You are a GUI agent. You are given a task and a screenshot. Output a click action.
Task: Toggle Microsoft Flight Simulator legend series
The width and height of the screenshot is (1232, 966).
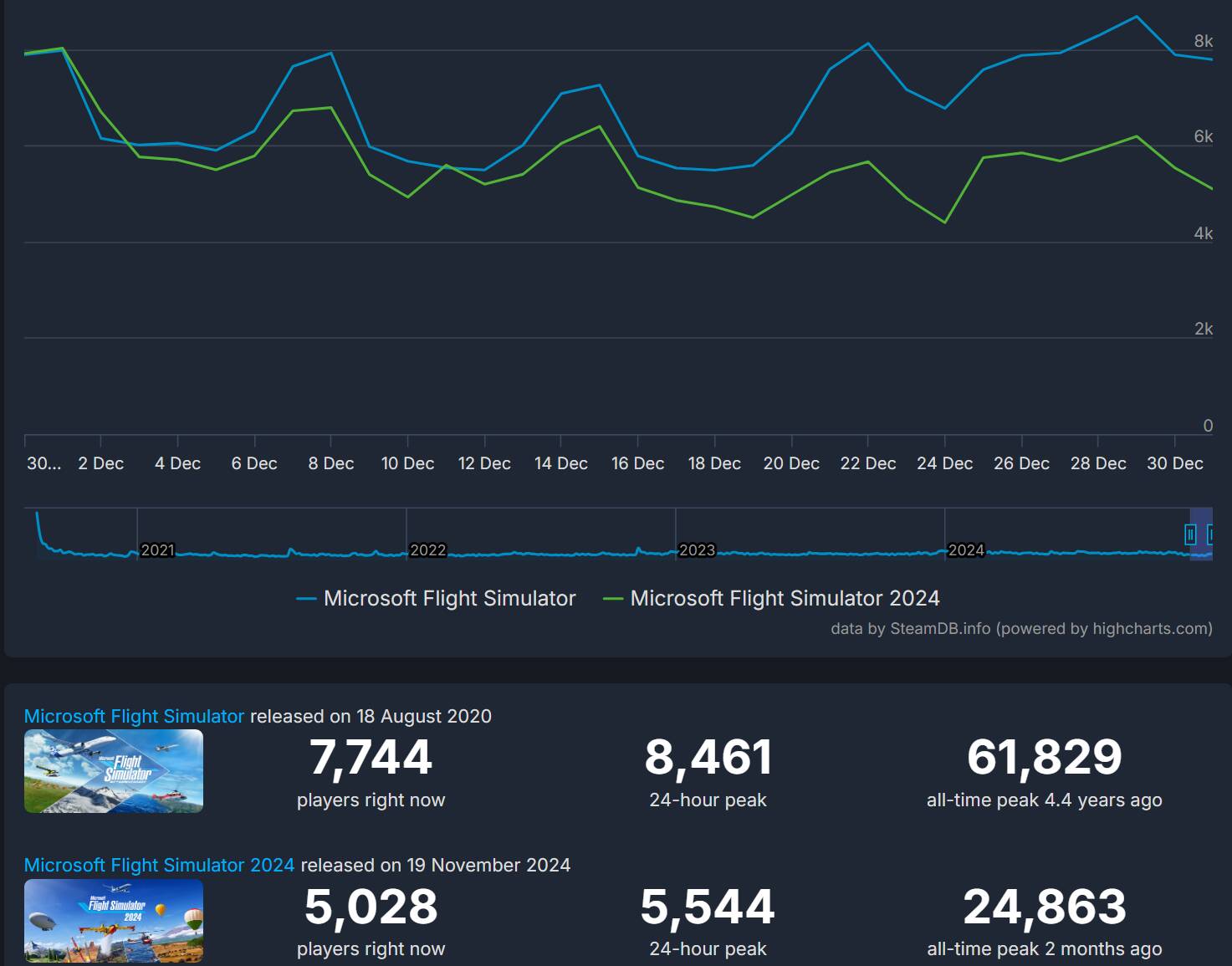click(x=437, y=598)
